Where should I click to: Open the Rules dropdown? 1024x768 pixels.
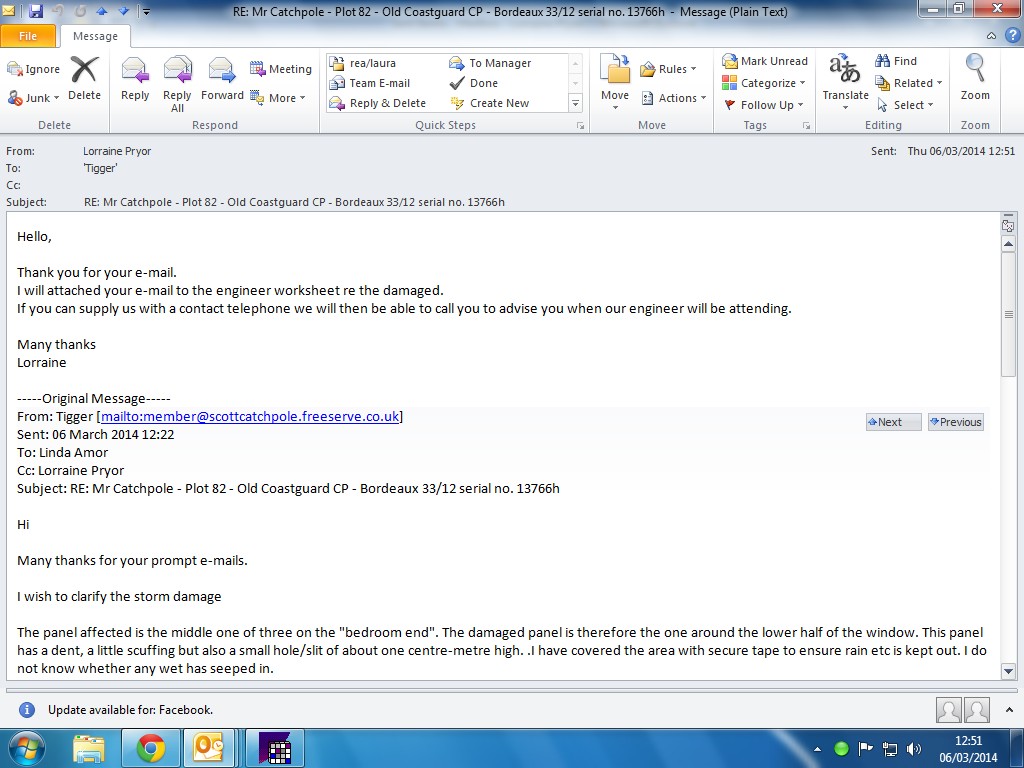[x=668, y=69]
